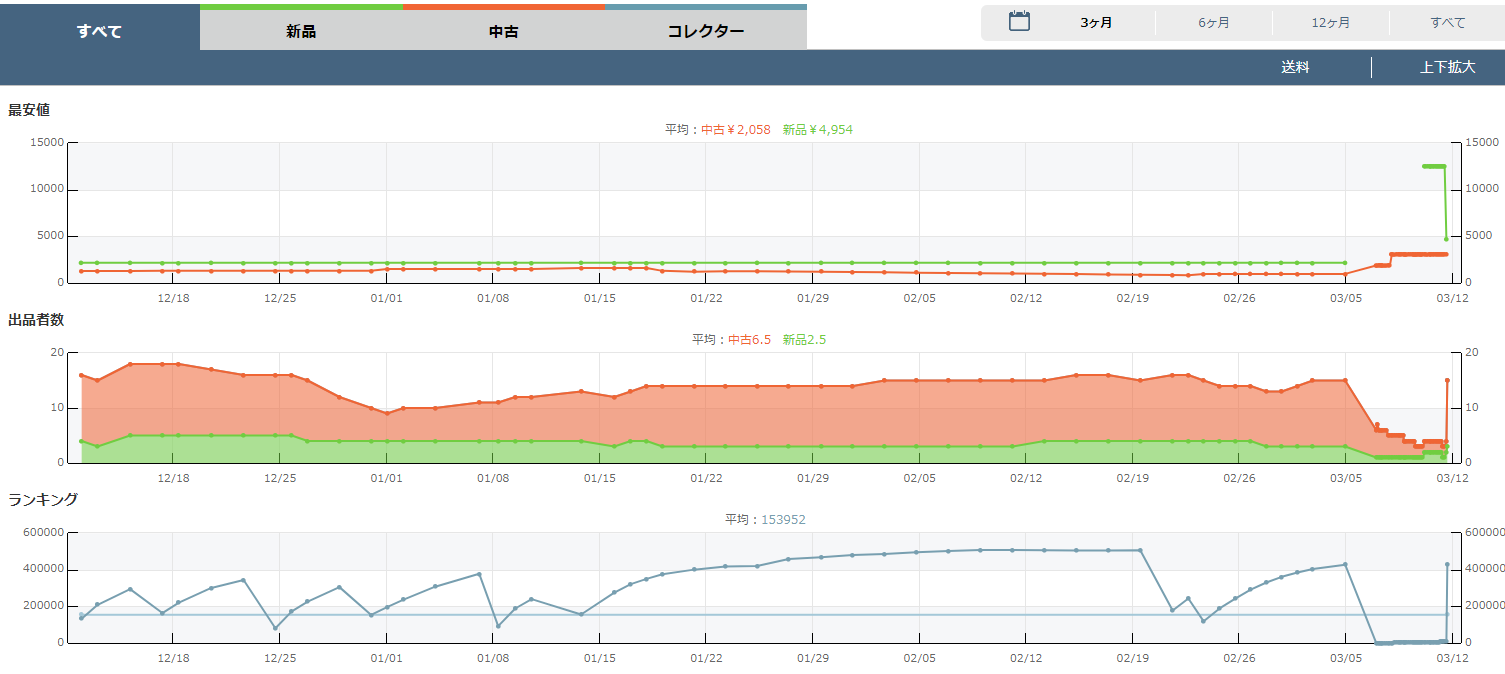This screenshot has height=674, width=1505.
Task: Toggle 上下拡大 vertical zoom
Action: pos(1447,68)
